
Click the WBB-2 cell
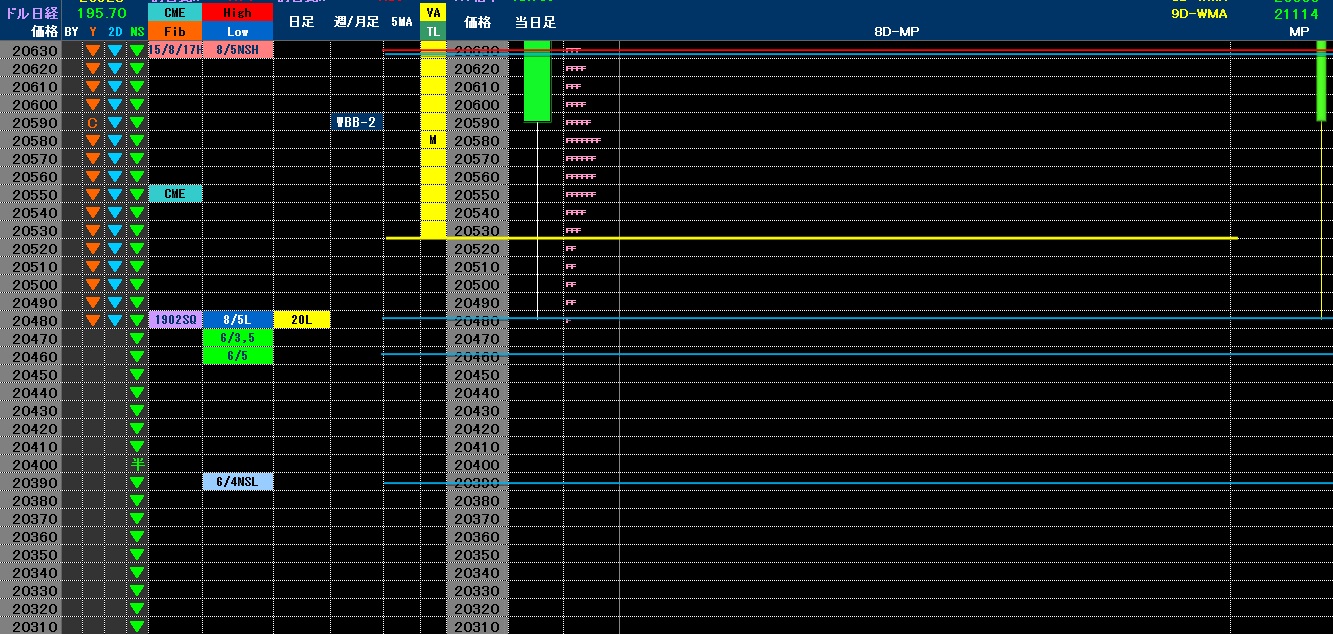pyautogui.click(x=357, y=122)
